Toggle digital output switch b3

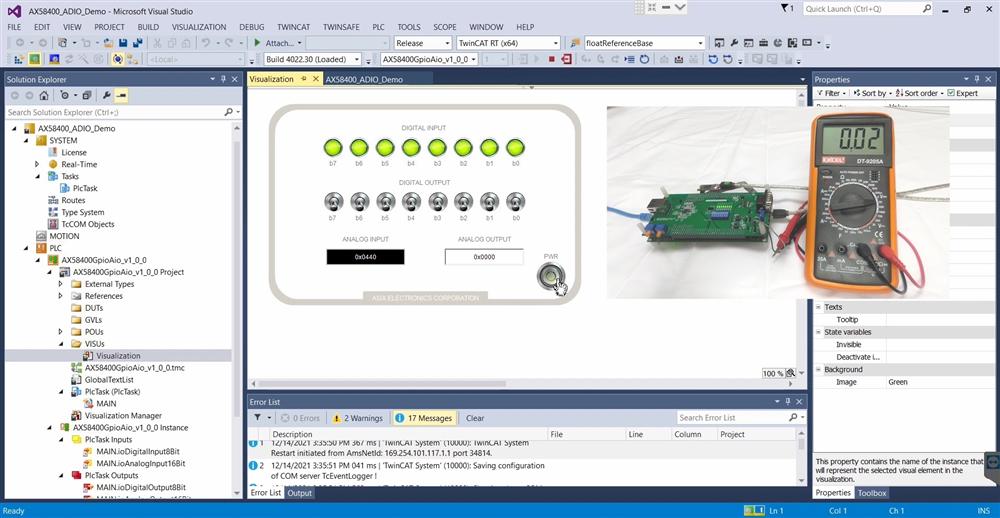(438, 202)
